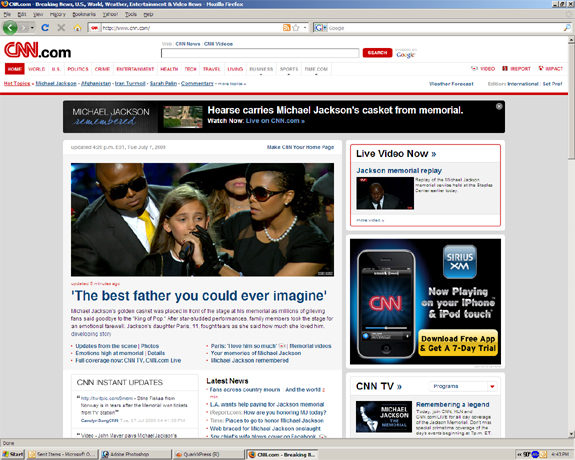Reload the page with the refresh icon
Screen dimensions: 575x460
(x=45, y=28)
